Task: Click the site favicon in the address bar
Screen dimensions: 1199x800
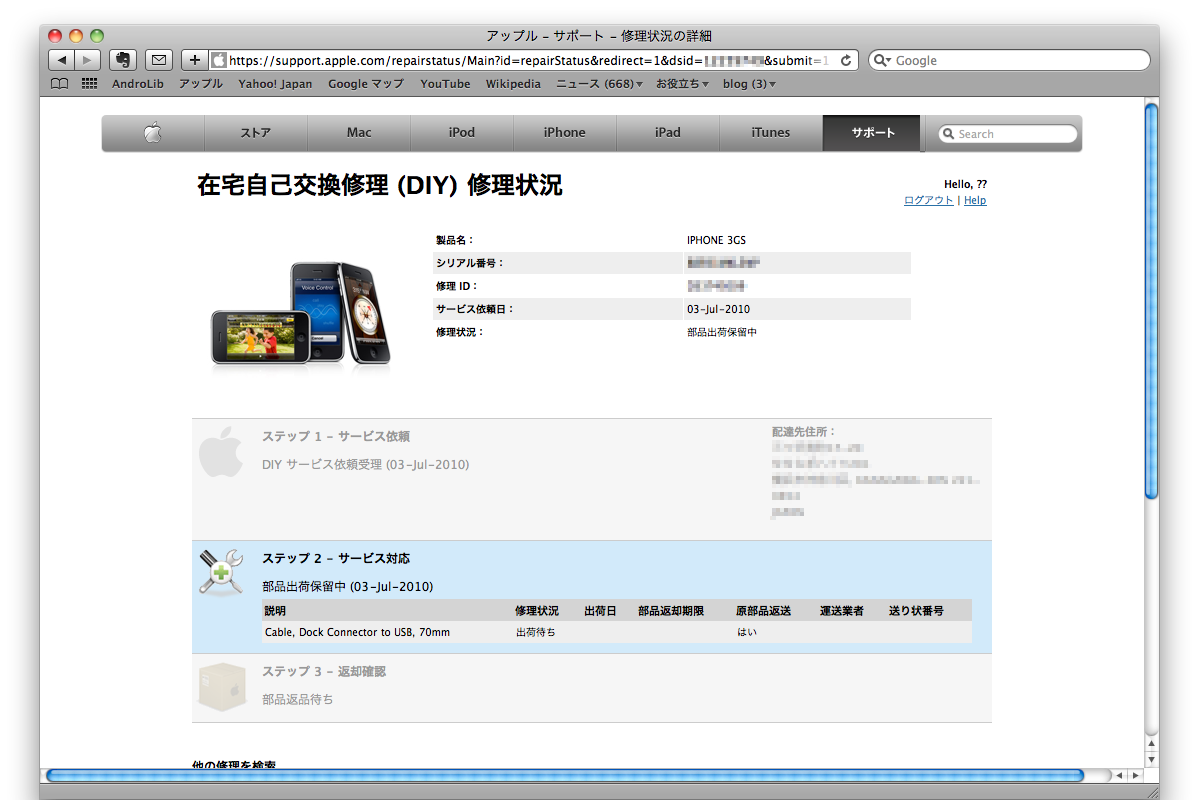Action: pyautogui.click(x=219, y=60)
